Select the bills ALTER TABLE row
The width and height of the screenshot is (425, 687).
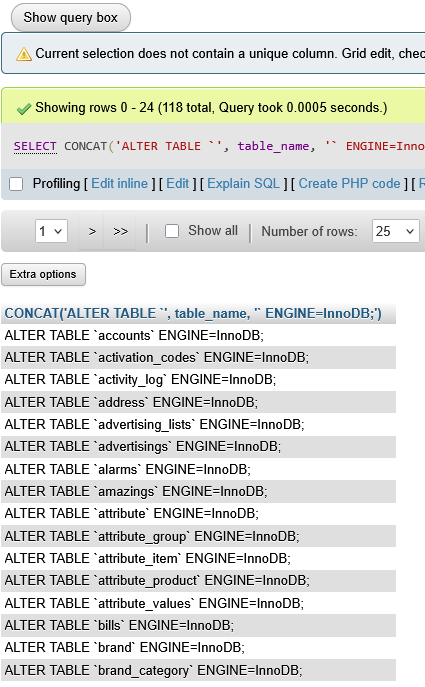tap(198, 626)
